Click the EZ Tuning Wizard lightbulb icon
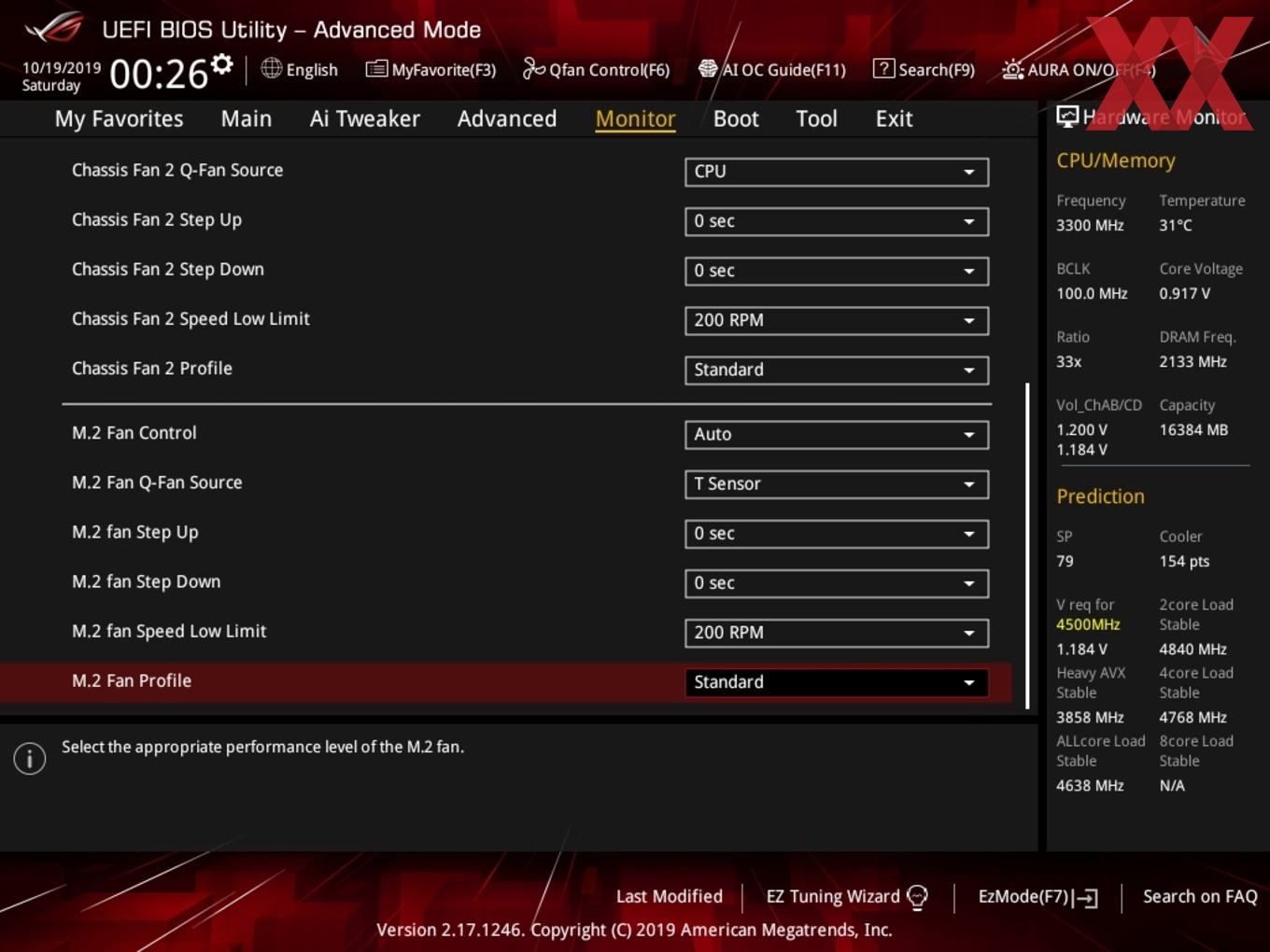 pos(917,897)
